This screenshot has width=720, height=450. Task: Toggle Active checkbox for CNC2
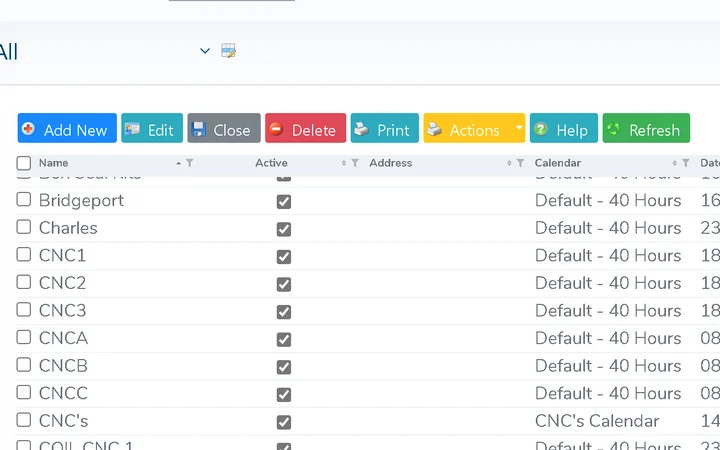pos(284,284)
